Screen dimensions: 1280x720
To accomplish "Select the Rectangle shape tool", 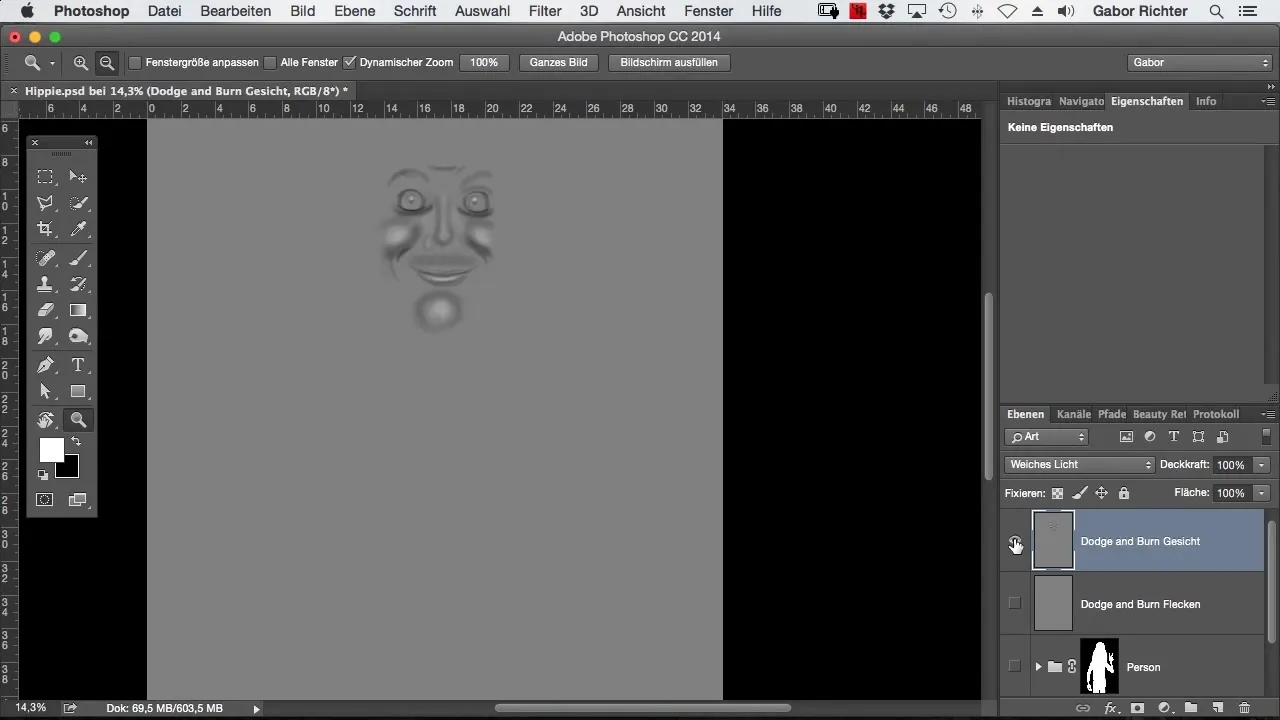I will click(x=78, y=391).
